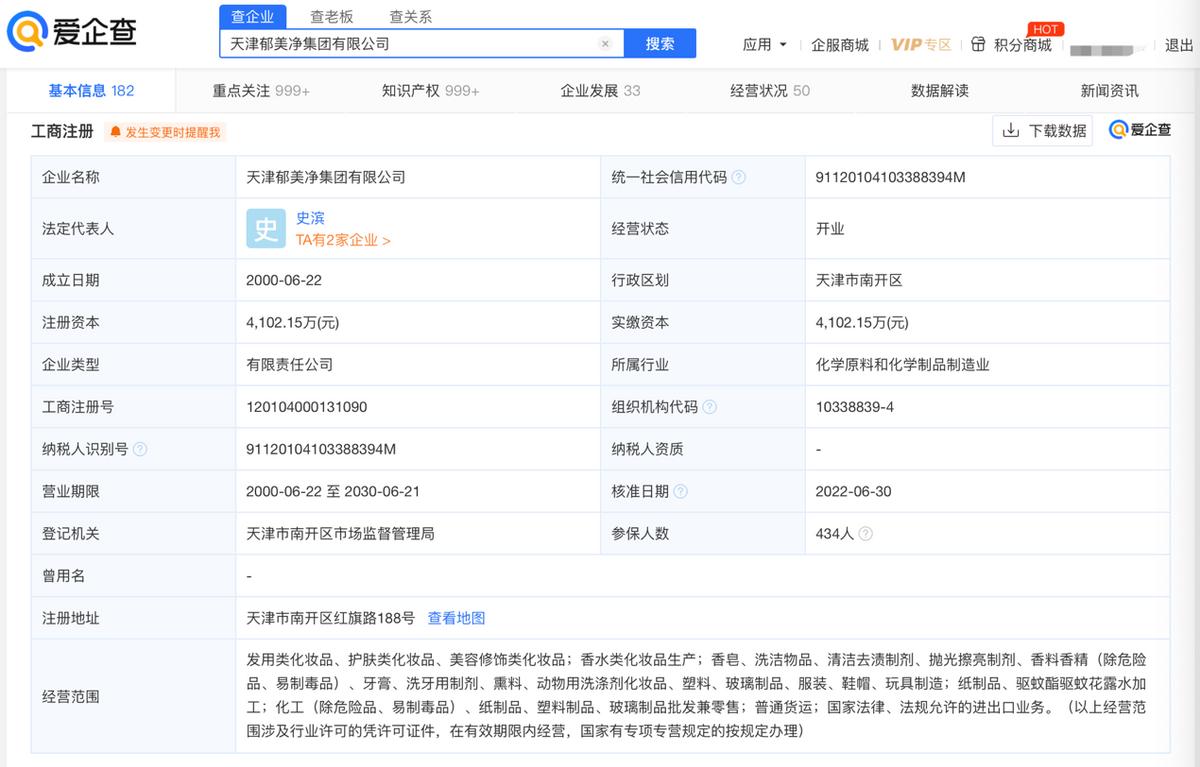
Task: Click the bell icon for 发生变更时提醒我
Action: point(116,132)
